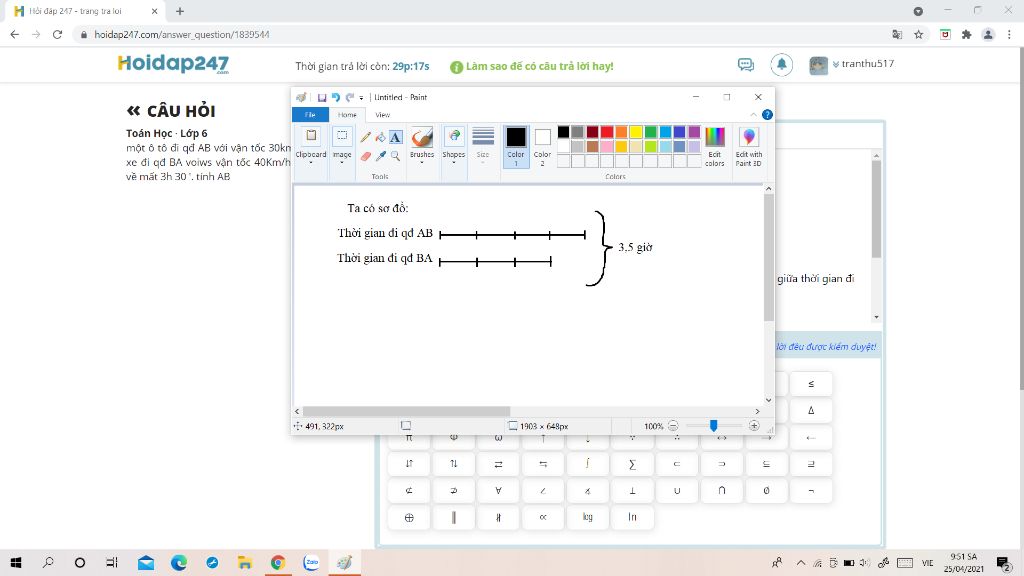The image size is (1024, 576).
Task: Insert the ∀ for-all symbol key
Action: point(498,490)
